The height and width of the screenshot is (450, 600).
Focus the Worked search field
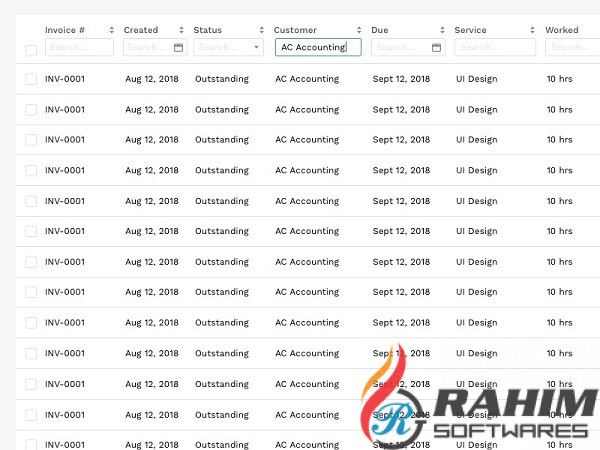pos(573,47)
